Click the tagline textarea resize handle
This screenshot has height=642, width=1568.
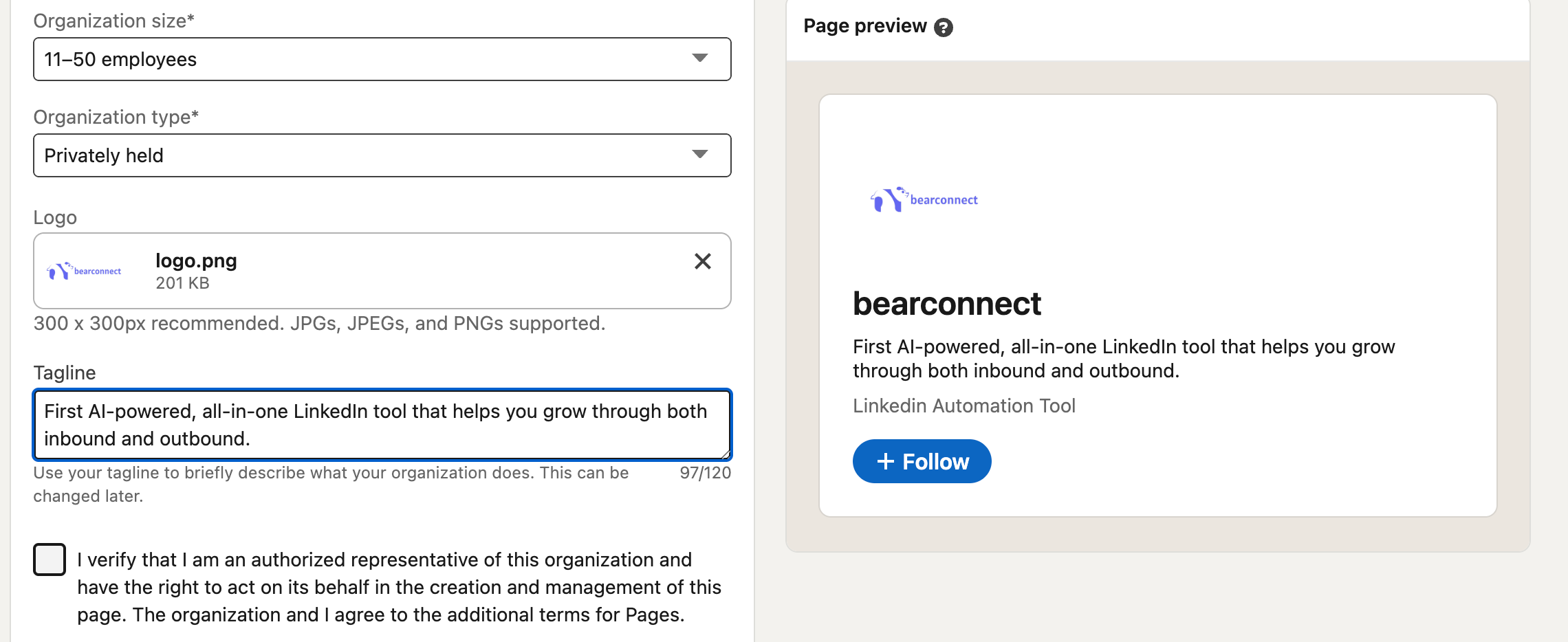725,454
